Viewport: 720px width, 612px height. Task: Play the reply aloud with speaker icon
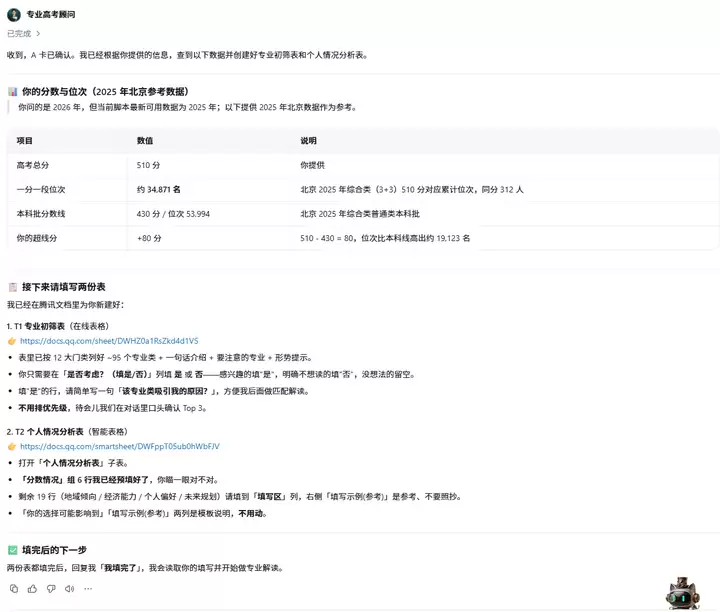(69, 589)
